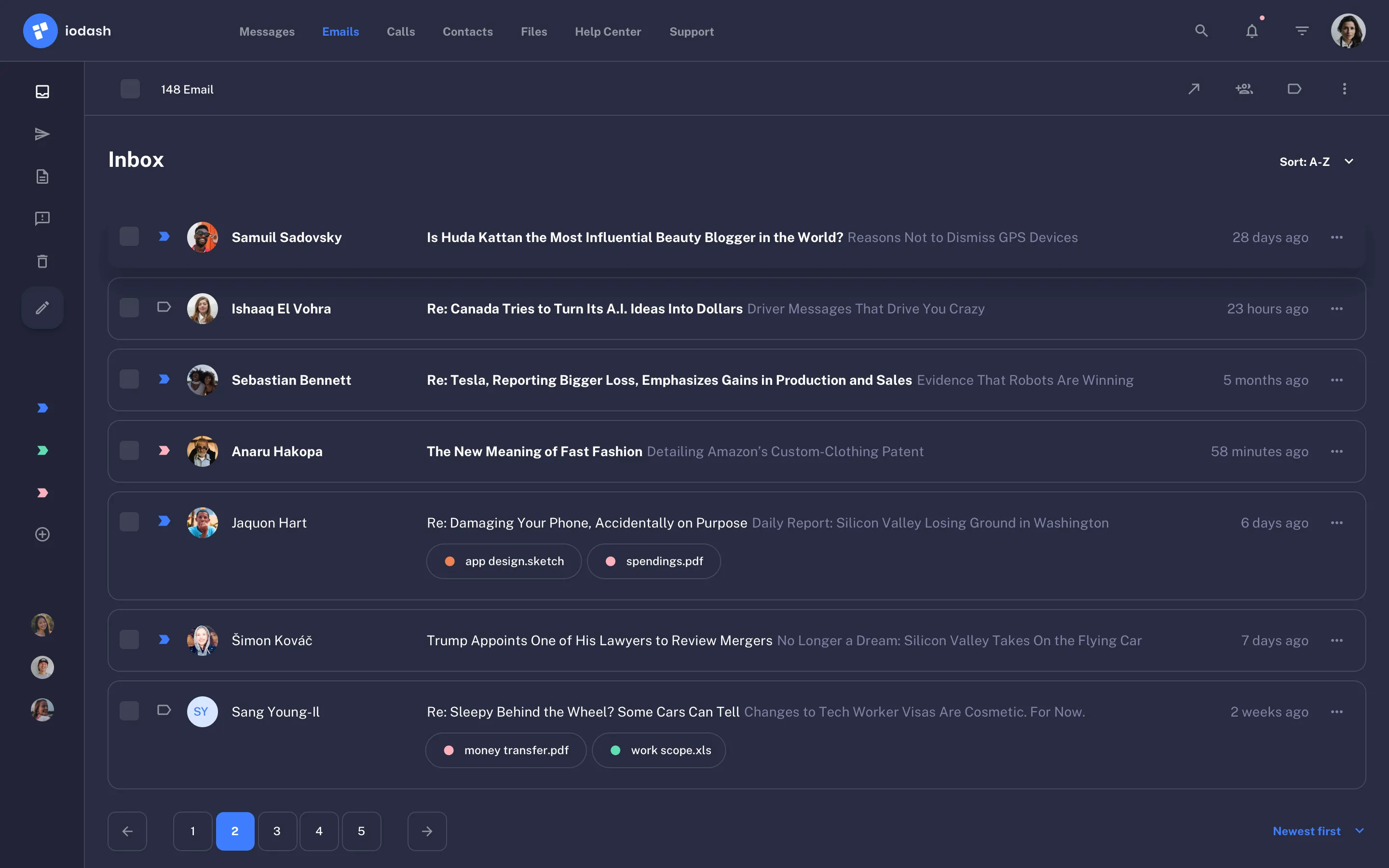Check the select-all box next to 148 Email

pyautogui.click(x=130, y=88)
